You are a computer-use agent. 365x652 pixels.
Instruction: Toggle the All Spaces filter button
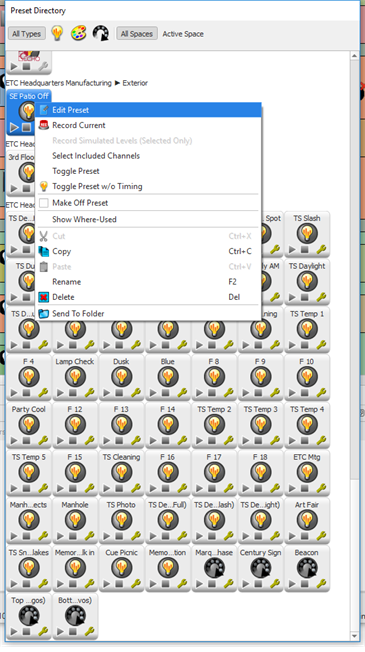pos(137,34)
